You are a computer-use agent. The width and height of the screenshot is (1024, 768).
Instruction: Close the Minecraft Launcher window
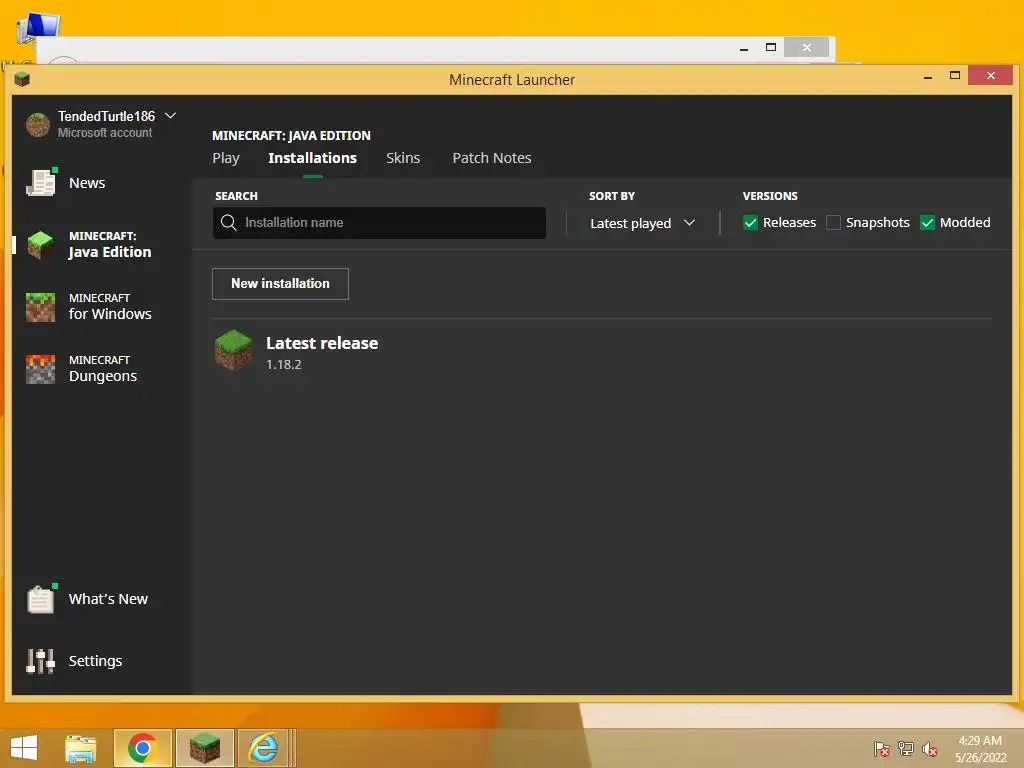click(991, 76)
